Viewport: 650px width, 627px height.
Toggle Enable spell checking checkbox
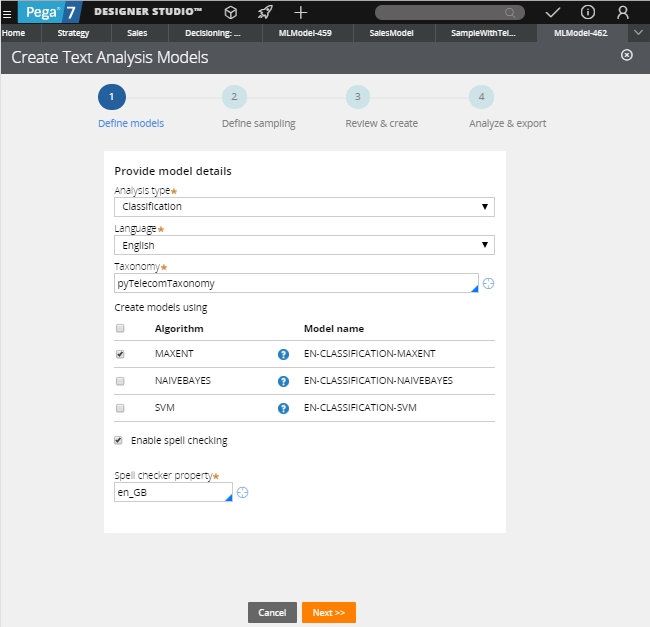[x=119, y=440]
